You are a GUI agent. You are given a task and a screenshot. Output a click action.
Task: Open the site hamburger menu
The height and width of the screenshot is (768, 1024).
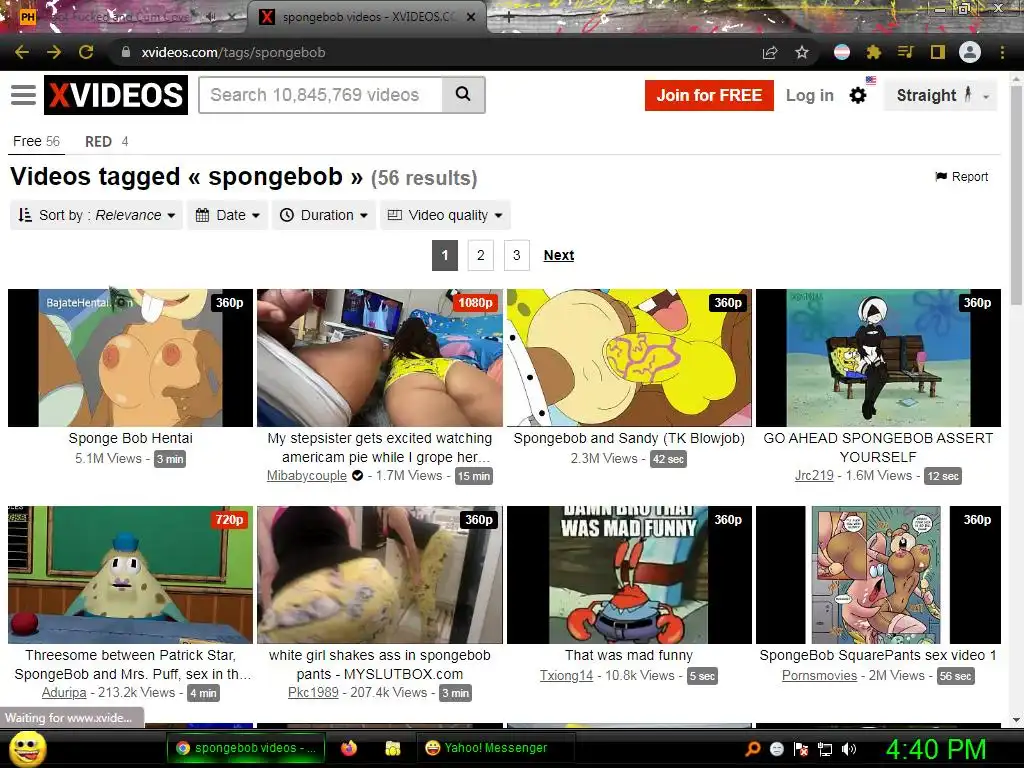click(x=24, y=95)
